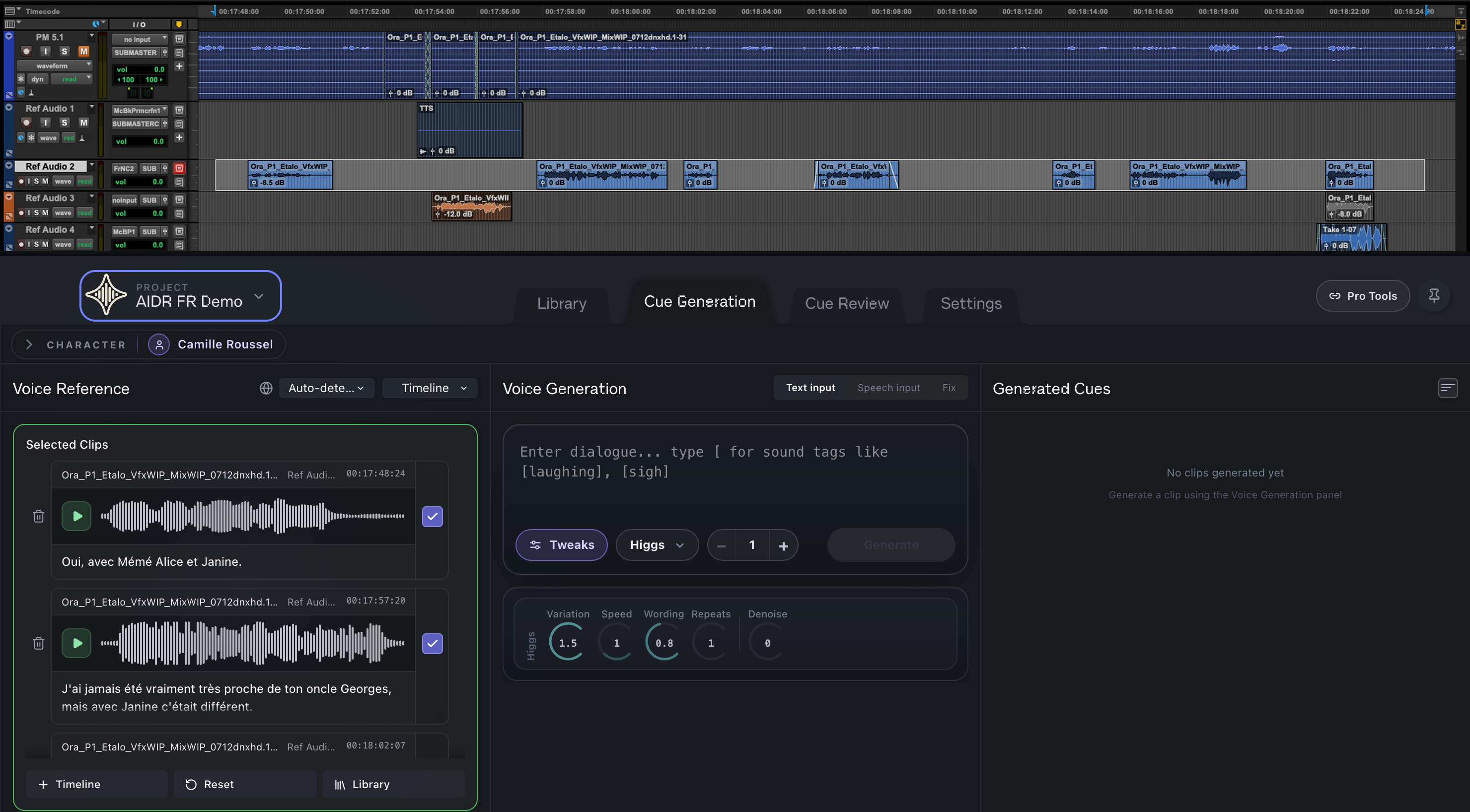Toggle input monitoring on Ref Audio 1
Image resolution: width=1470 pixels, height=812 pixels.
46,123
